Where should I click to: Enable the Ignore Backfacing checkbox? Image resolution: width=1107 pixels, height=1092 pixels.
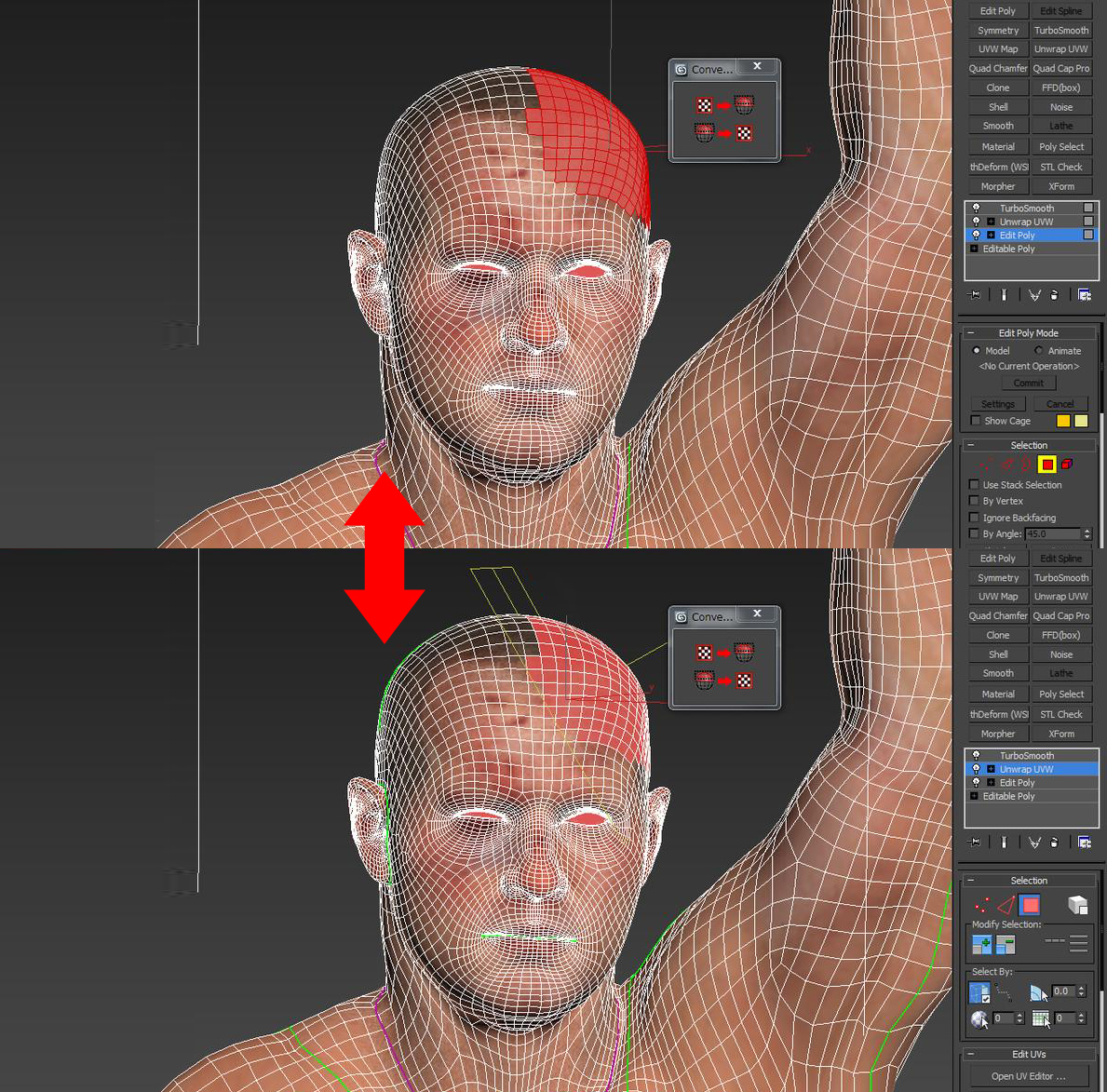(974, 518)
